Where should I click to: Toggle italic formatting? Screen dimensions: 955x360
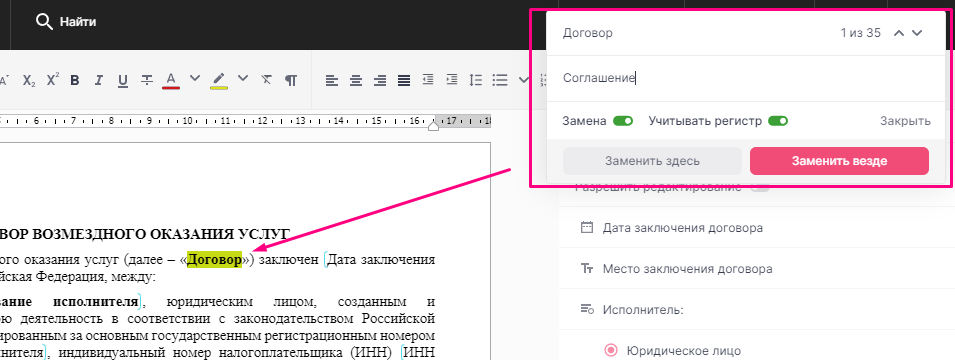(x=99, y=80)
